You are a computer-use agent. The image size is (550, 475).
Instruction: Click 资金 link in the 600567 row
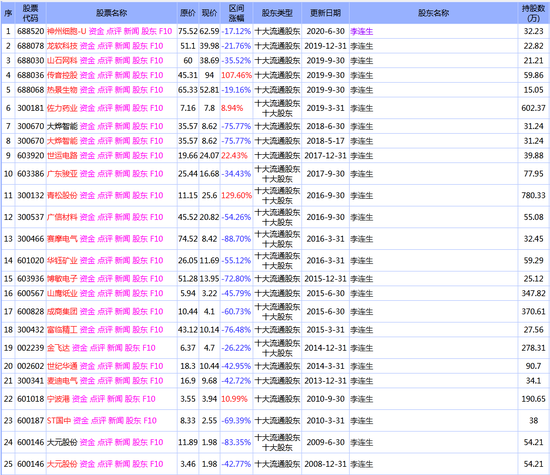point(87,294)
